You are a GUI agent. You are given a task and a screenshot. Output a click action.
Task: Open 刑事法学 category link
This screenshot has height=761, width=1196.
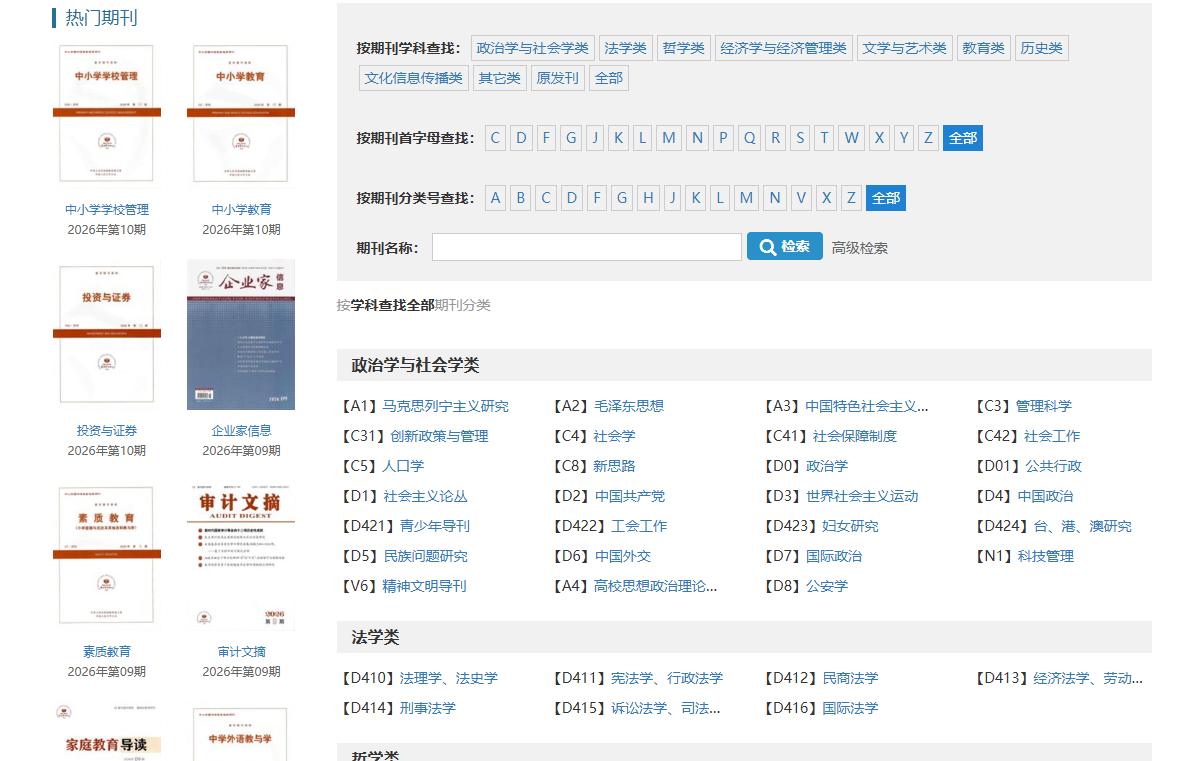[x=428, y=708]
